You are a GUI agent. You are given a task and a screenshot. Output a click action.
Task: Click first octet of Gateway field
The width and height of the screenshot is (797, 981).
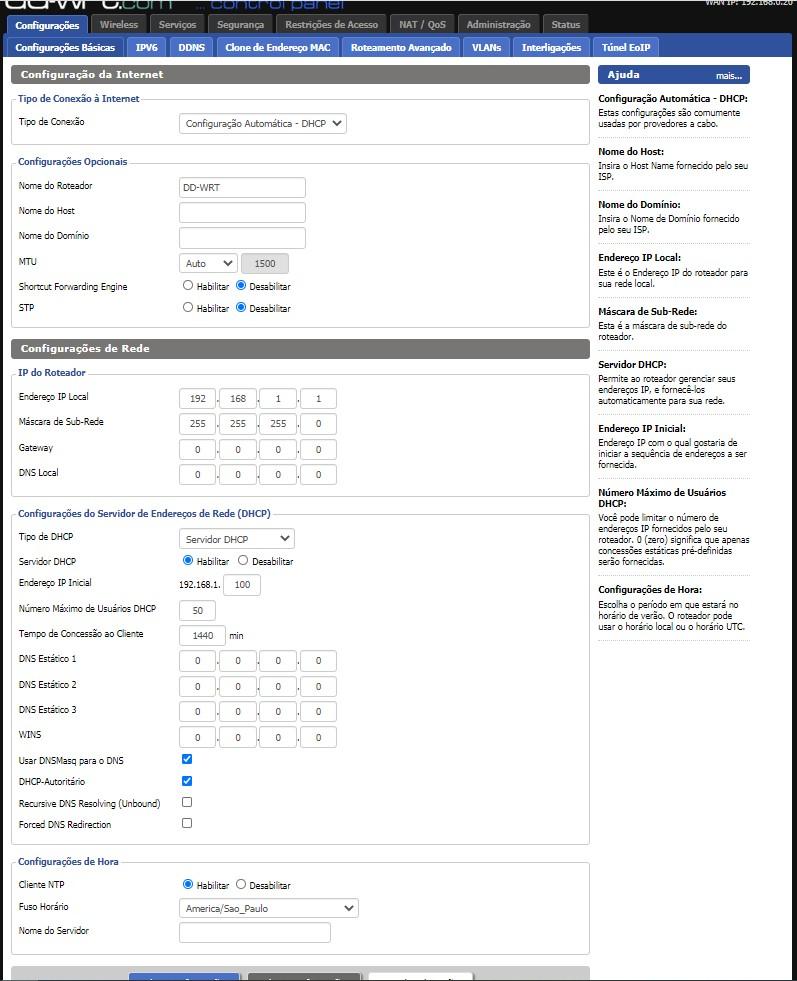coord(198,449)
